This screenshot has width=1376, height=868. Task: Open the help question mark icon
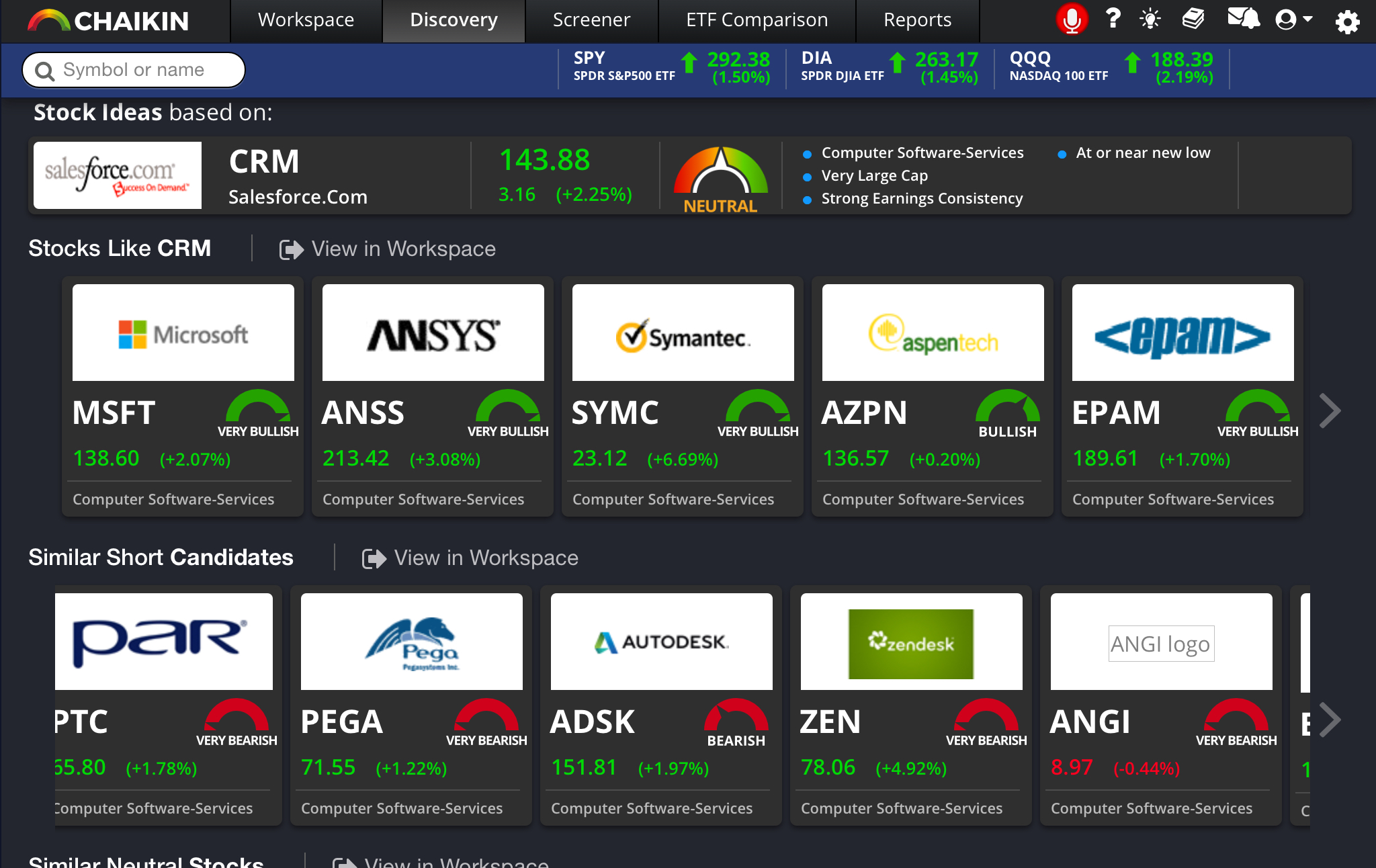click(1113, 19)
